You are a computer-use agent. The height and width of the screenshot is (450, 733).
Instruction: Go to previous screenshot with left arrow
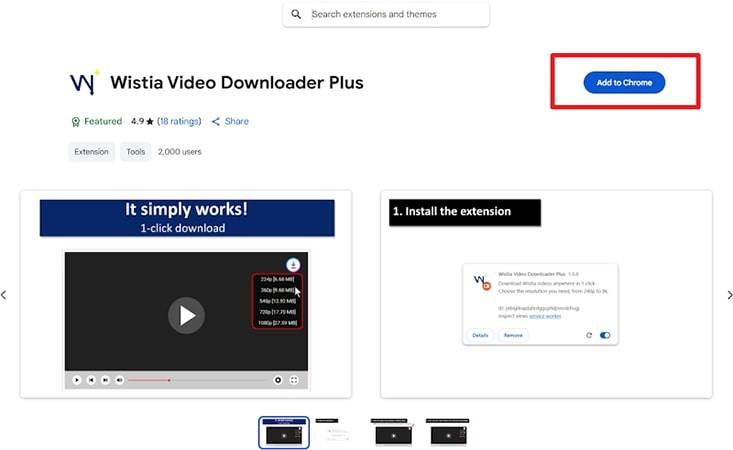coord(4,295)
